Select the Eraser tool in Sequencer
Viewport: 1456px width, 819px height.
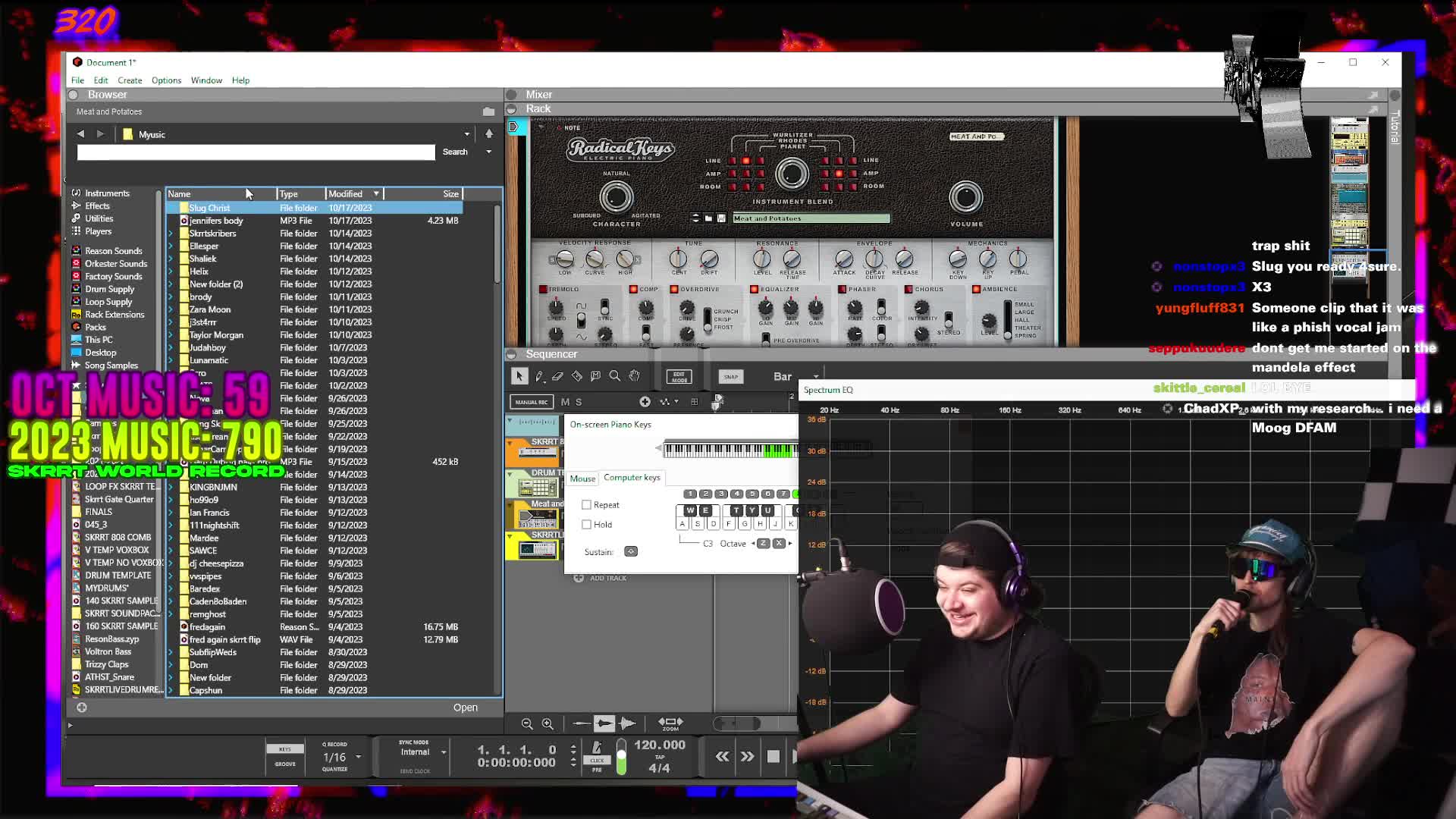point(557,376)
